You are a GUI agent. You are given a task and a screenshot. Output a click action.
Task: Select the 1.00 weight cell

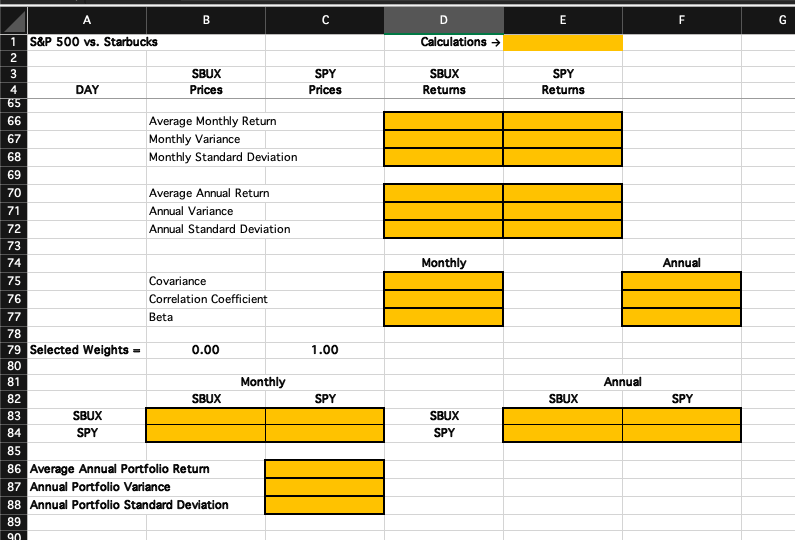click(325, 350)
